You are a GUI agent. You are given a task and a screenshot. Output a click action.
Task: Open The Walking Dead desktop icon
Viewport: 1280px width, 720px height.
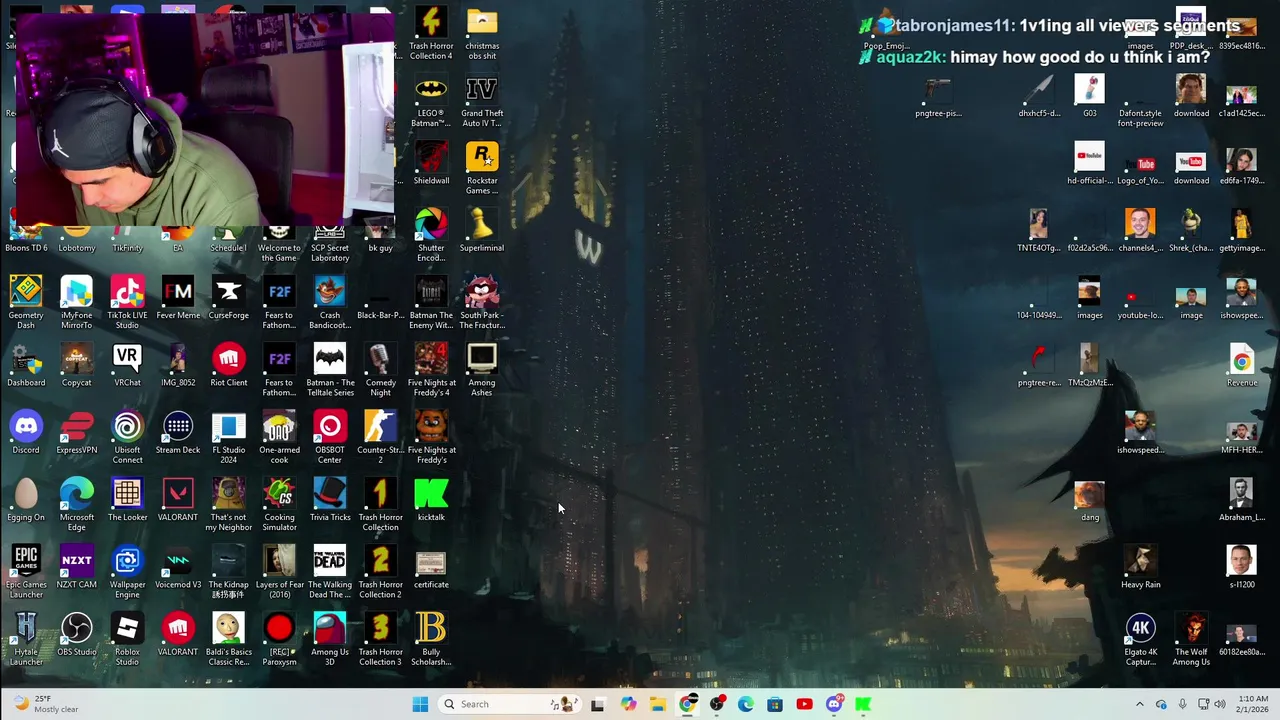(330, 571)
